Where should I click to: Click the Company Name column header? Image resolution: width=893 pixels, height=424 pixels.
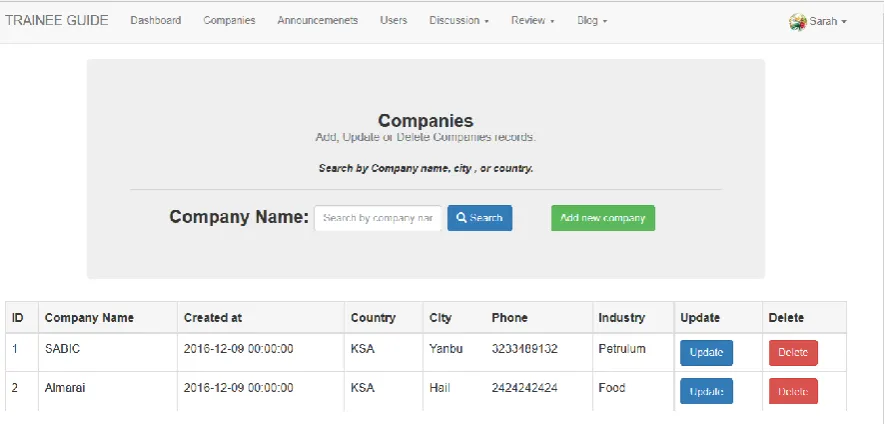tap(89, 318)
